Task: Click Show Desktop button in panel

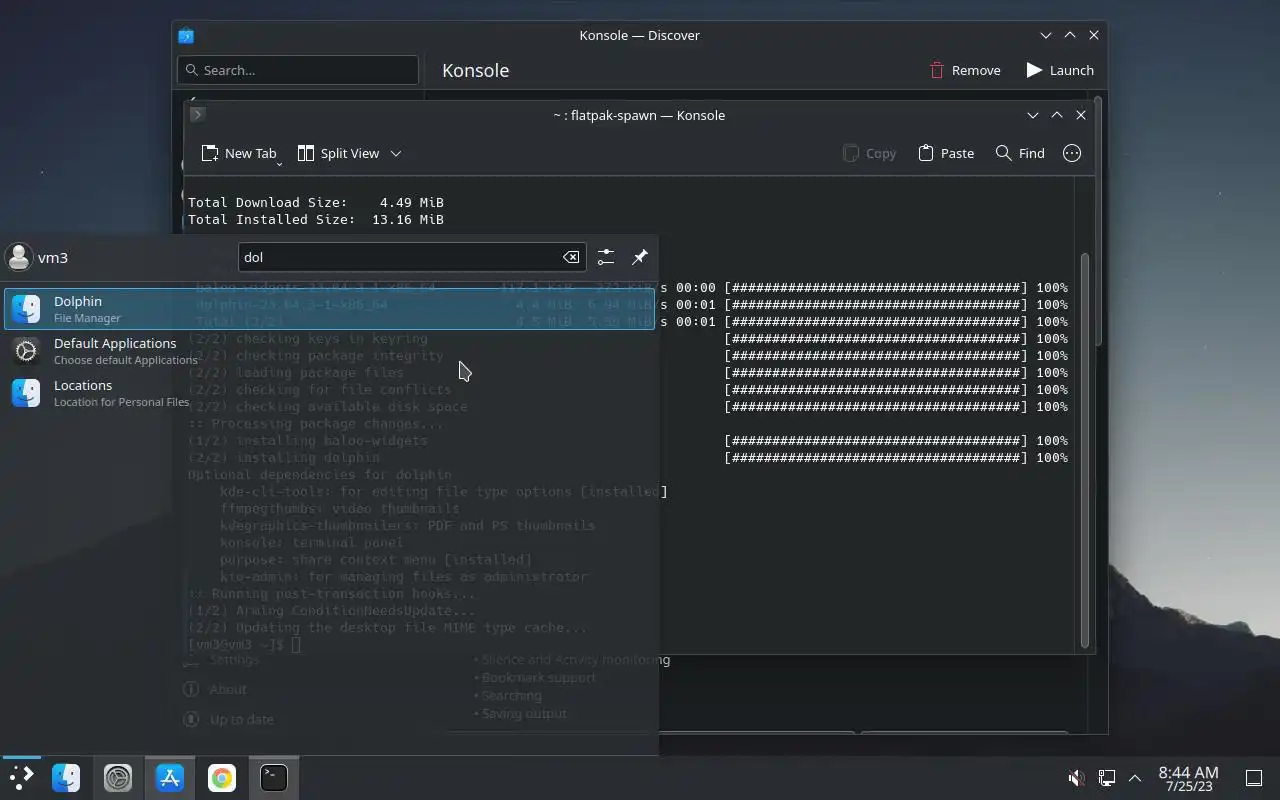Action: (1253, 777)
